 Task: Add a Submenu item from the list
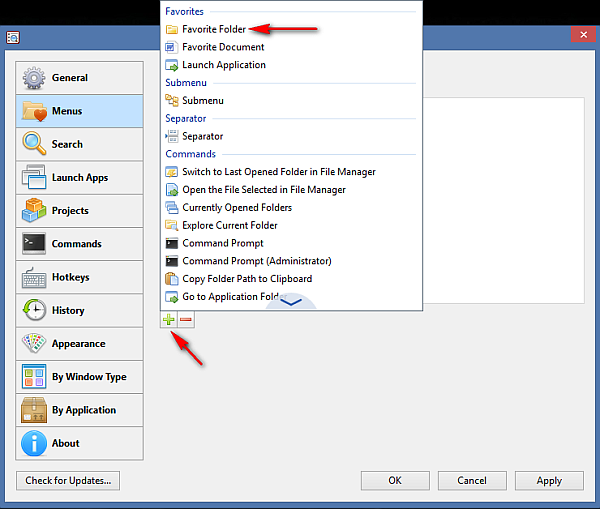click(202, 101)
